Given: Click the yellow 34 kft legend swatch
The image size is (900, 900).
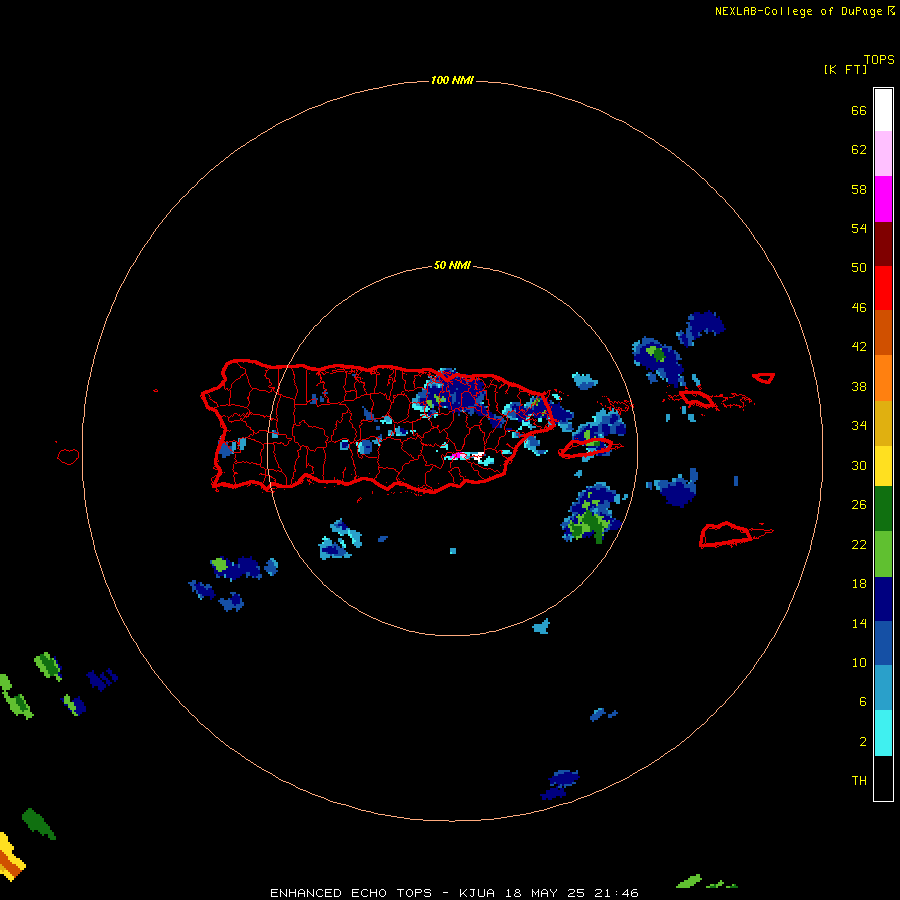Looking at the screenshot, I should (x=883, y=465).
